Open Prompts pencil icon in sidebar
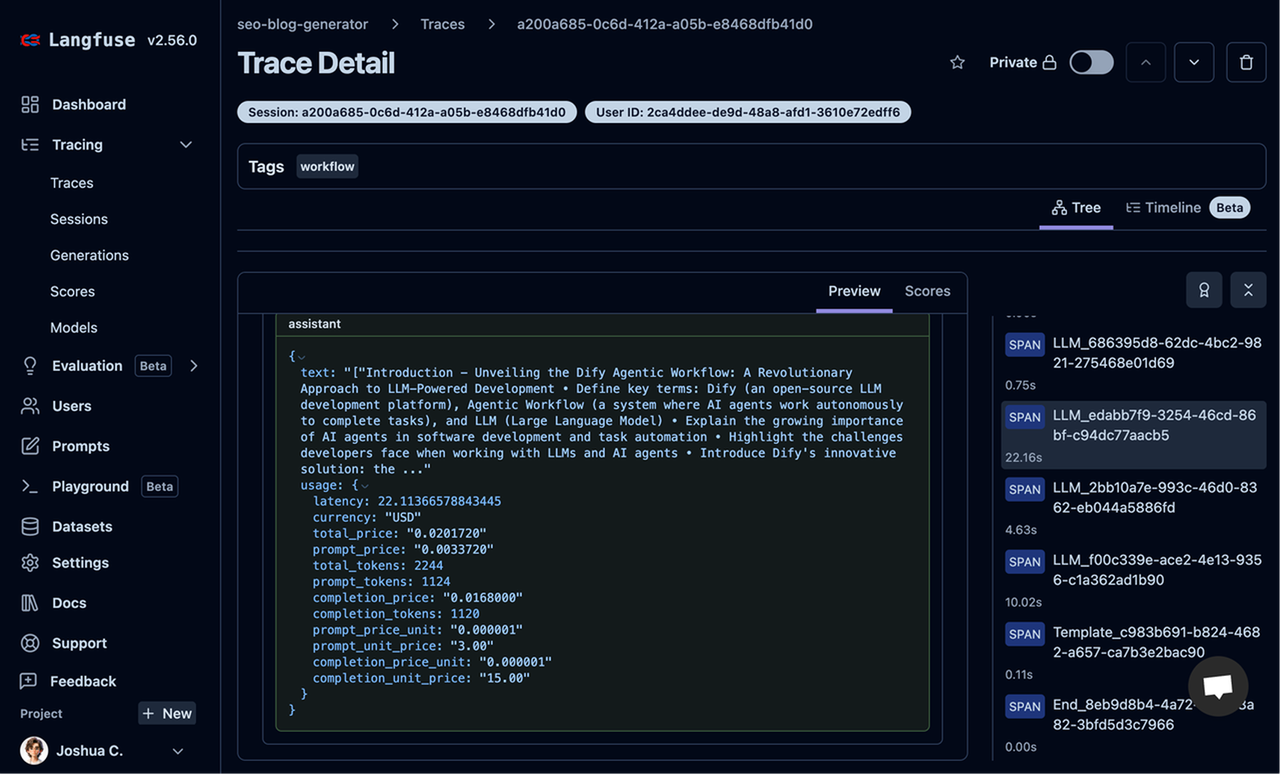 coord(30,446)
